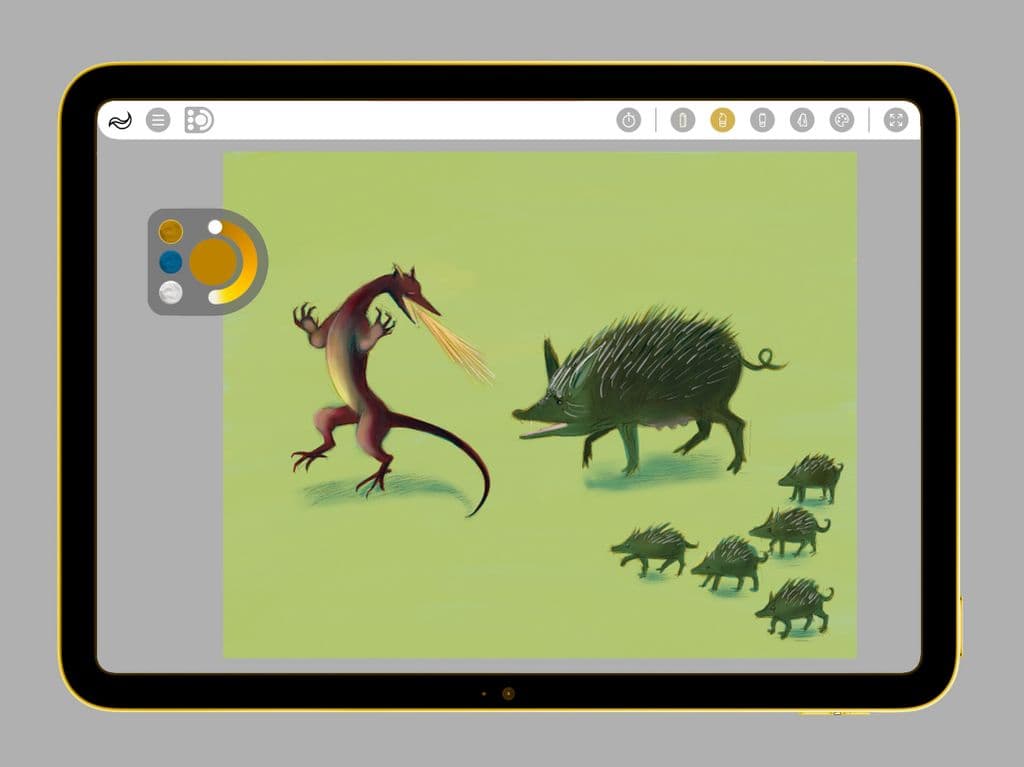Image resolution: width=1024 pixels, height=767 pixels.
Task: Pick the blue swatch in the color panel
Action: tap(170, 262)
